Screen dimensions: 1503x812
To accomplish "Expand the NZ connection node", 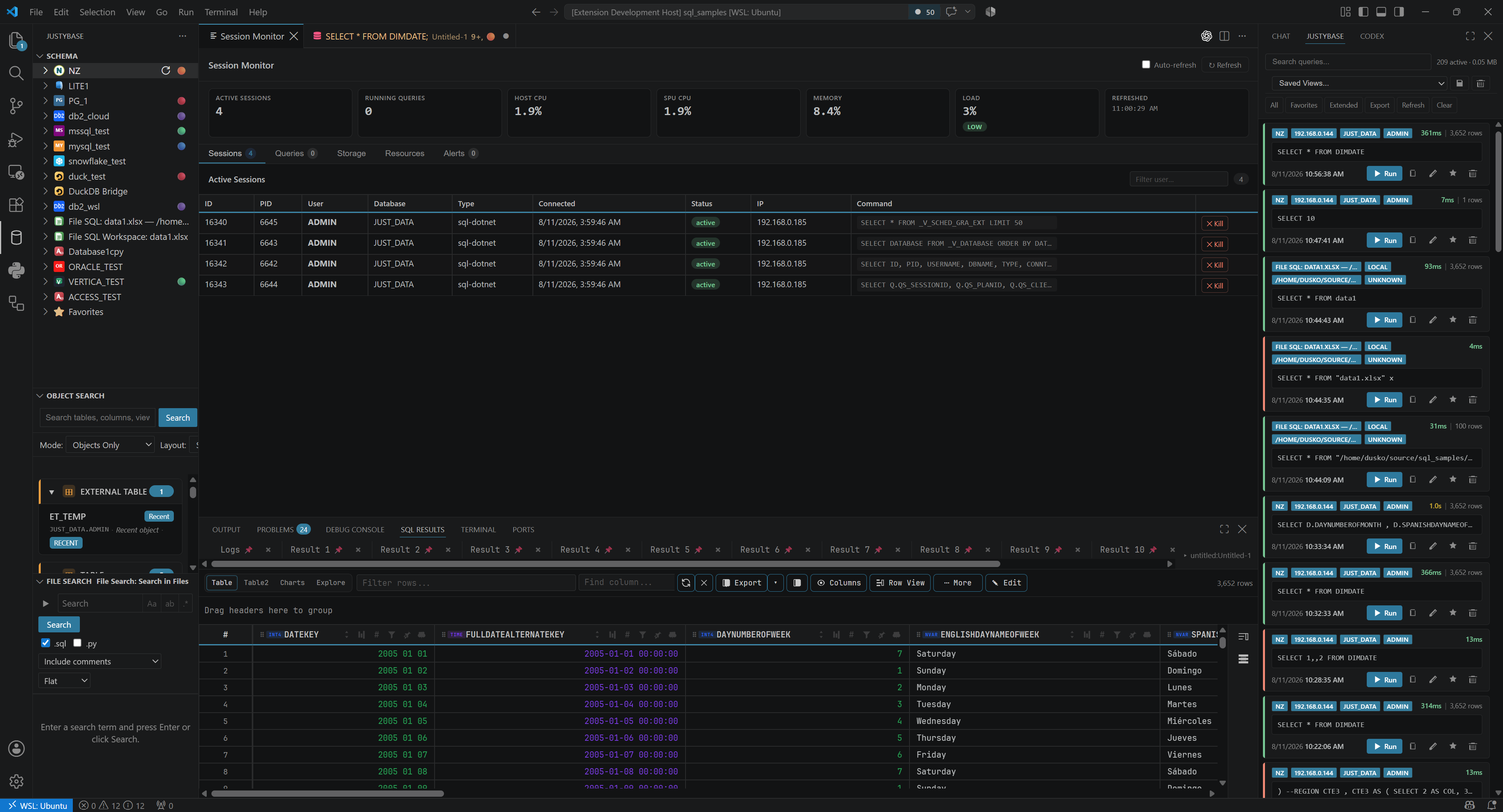I will coord(45,70).
